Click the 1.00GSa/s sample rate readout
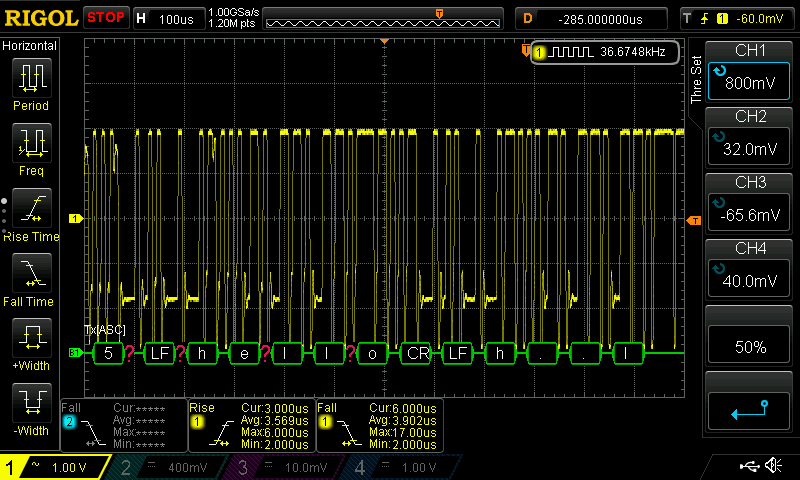Image resolution: width=800 pixels, height=480 pixels. 234,12
